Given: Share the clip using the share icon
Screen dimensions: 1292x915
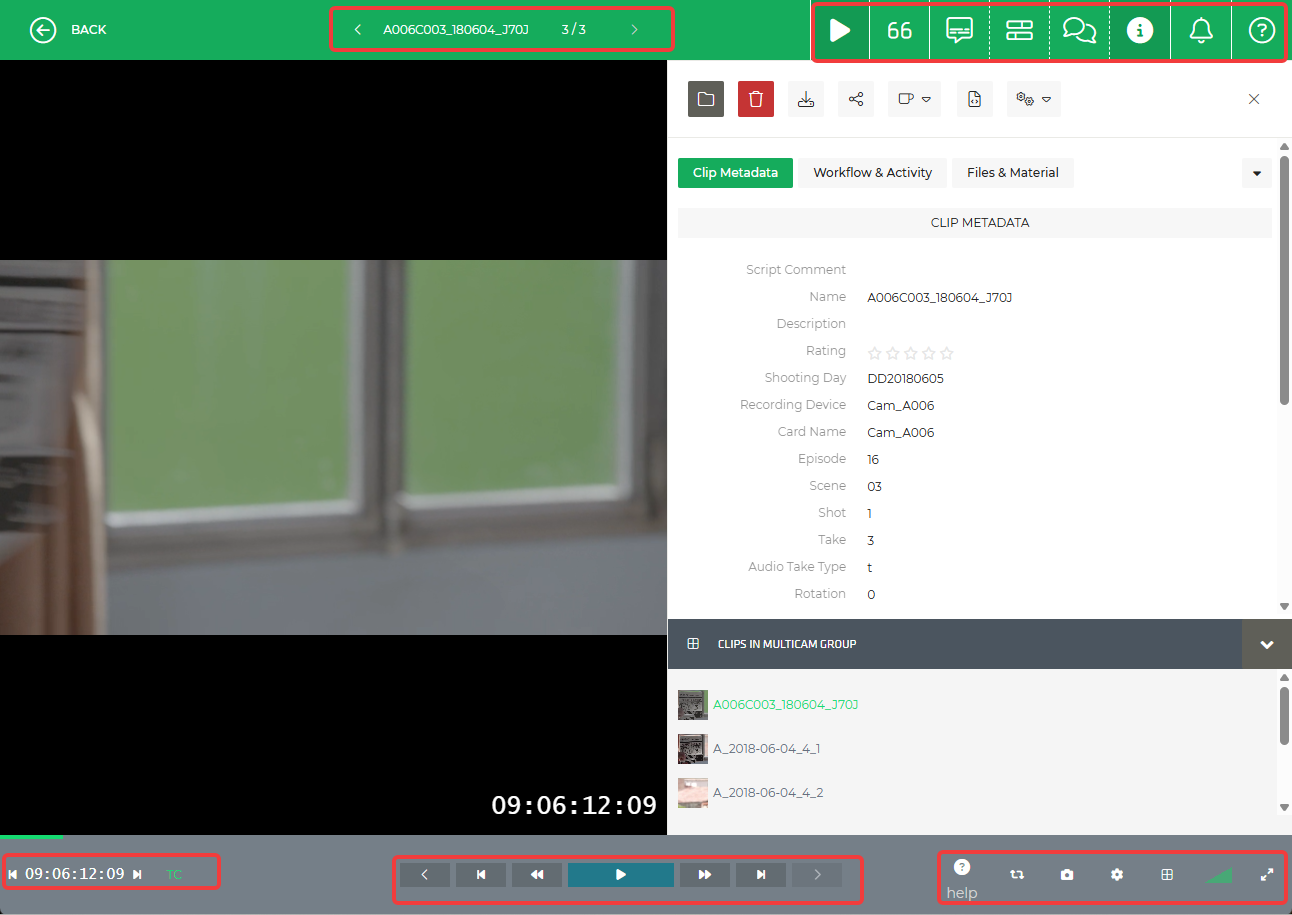Looking at the screenshot, I should (856, 99).
